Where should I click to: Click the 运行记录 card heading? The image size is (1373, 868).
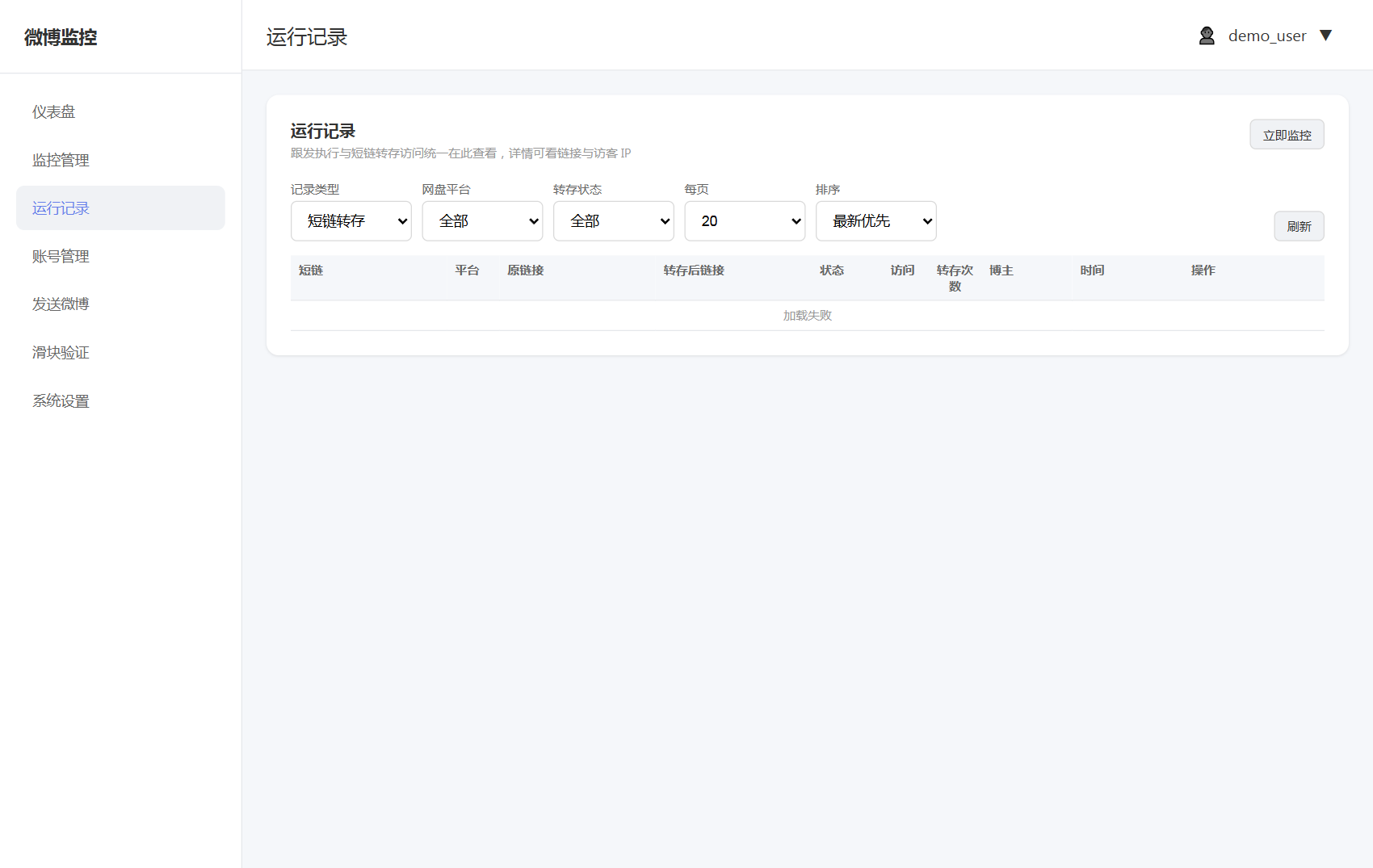(x=323, y=132)
